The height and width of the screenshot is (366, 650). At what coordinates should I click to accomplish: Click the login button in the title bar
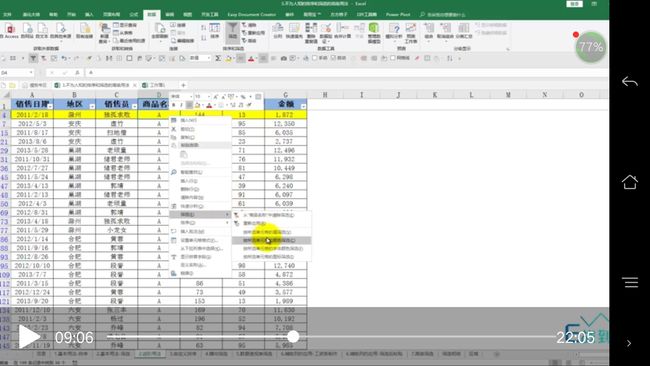point(575,4)
